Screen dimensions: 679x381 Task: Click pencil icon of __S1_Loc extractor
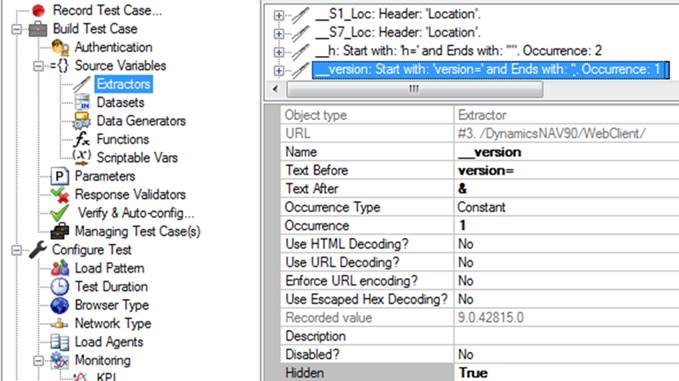click(301, 15)
